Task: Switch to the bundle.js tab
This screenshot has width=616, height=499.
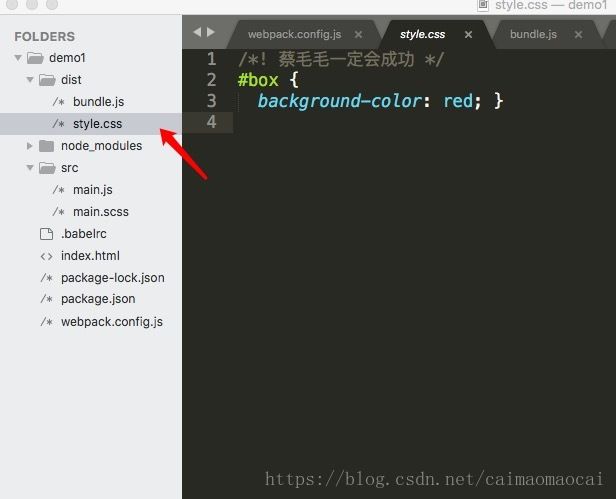Action: click(533, 35)
